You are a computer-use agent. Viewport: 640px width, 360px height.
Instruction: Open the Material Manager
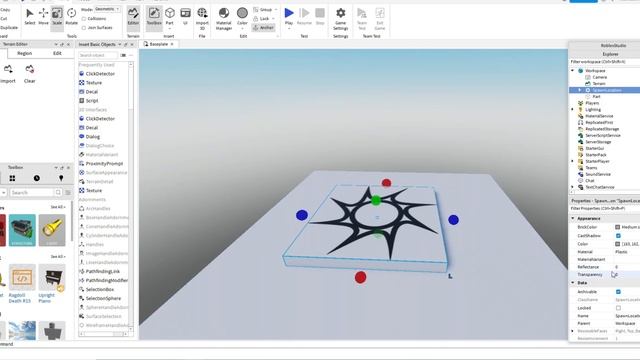tap(224, 19)
